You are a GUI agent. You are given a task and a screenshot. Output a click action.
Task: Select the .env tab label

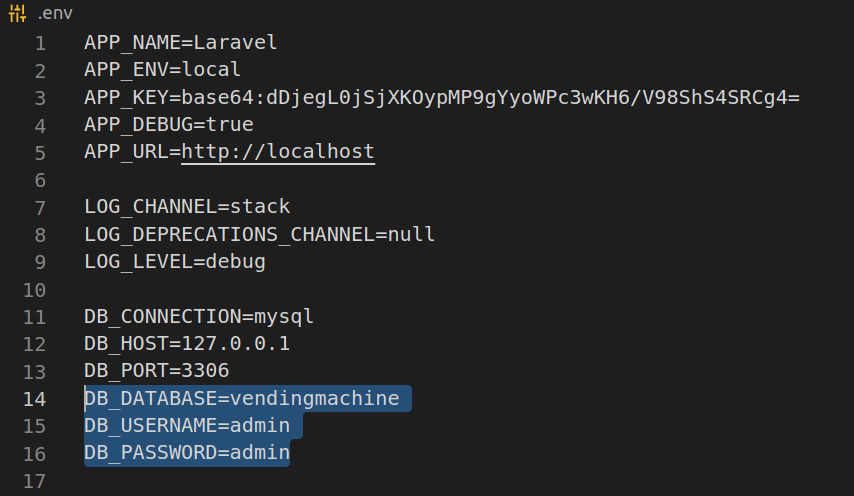[55, 14]
